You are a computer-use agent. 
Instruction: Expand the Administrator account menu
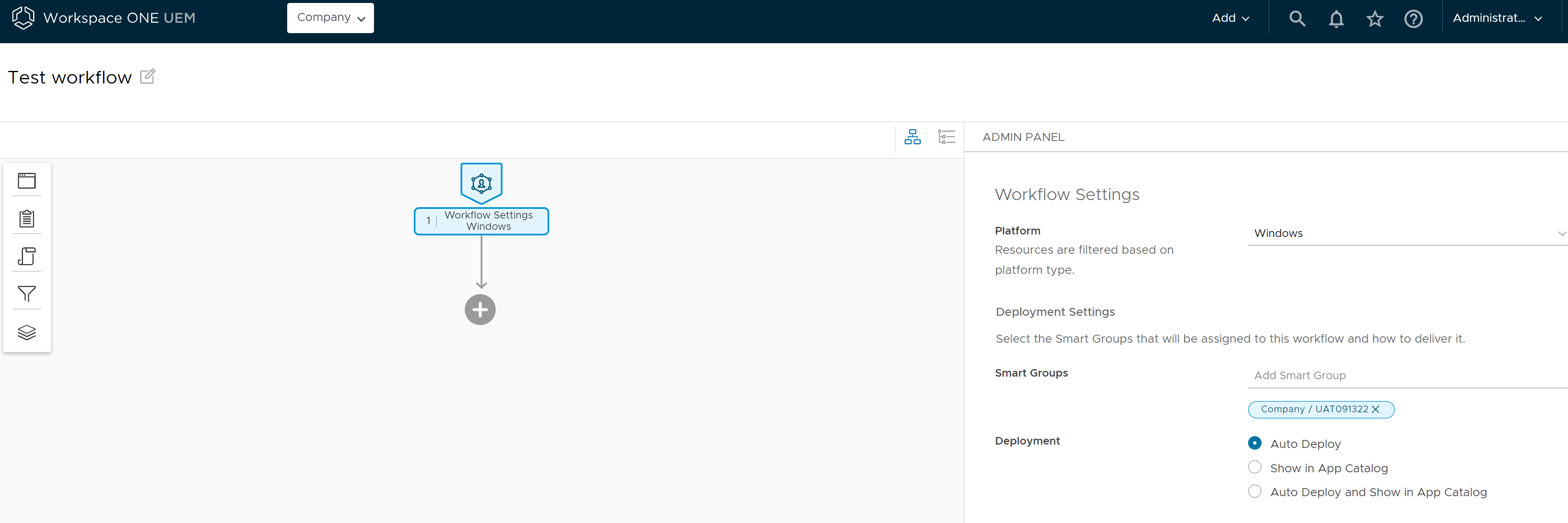1497,18
